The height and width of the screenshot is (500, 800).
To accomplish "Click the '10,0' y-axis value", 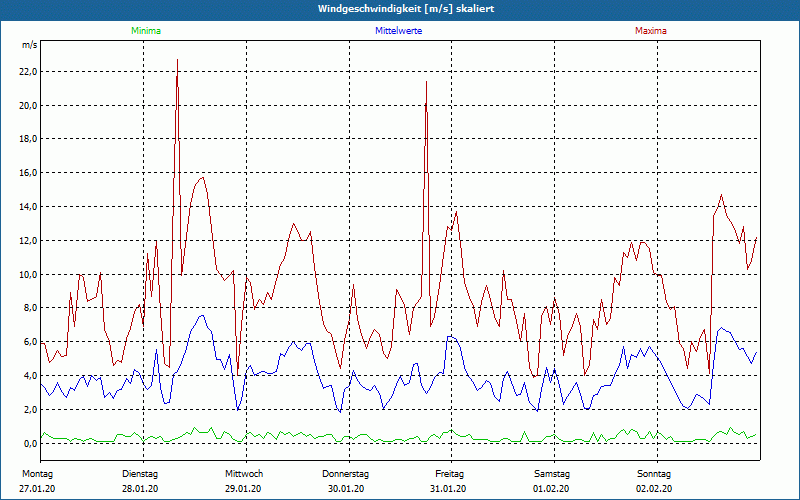I will (x=28, y=274).
